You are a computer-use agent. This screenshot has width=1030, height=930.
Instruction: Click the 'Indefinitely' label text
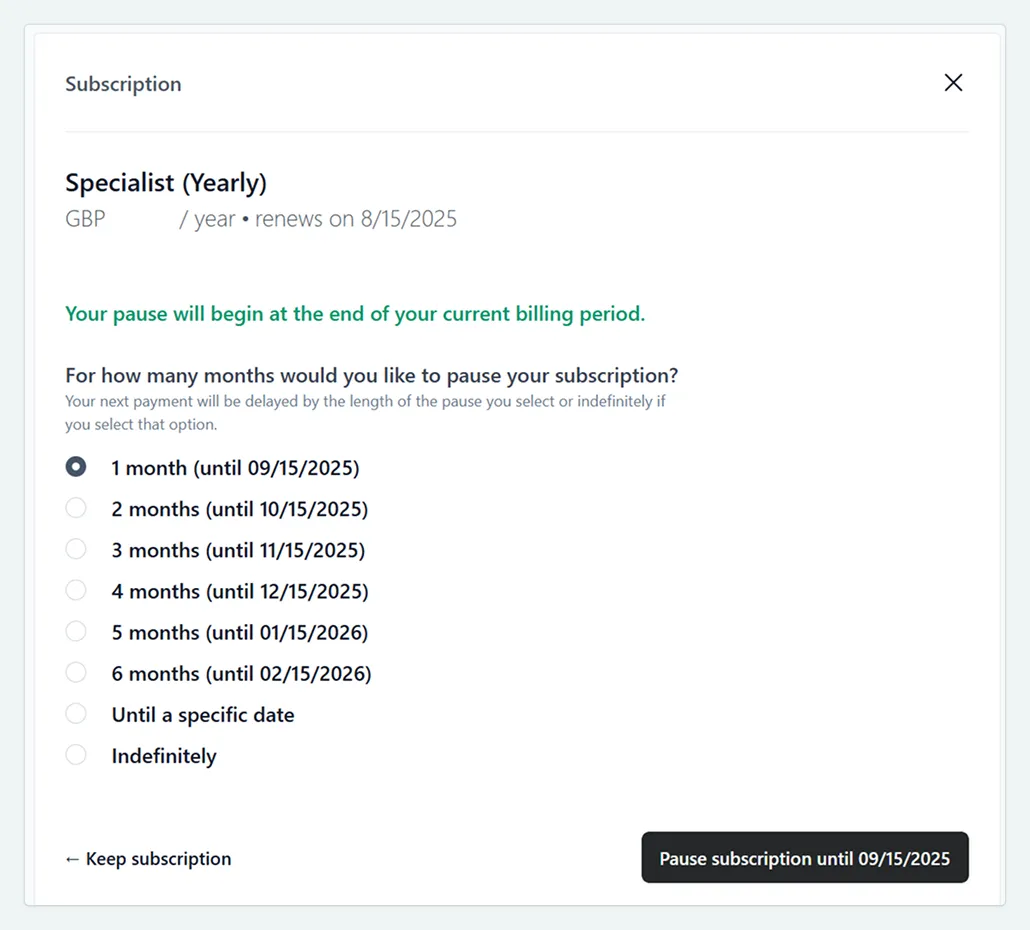point(164,755)
